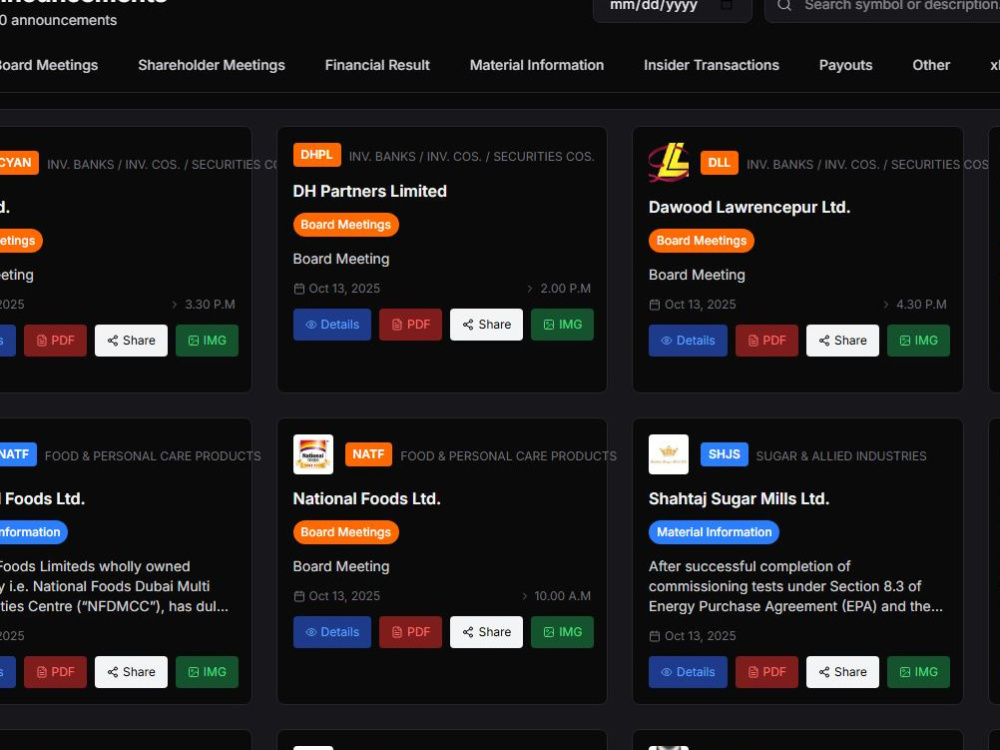This screenshot has height=750, width=1000.
Task: Click the 3.30 P.M time on CYAN card
Action: point(210,304)
